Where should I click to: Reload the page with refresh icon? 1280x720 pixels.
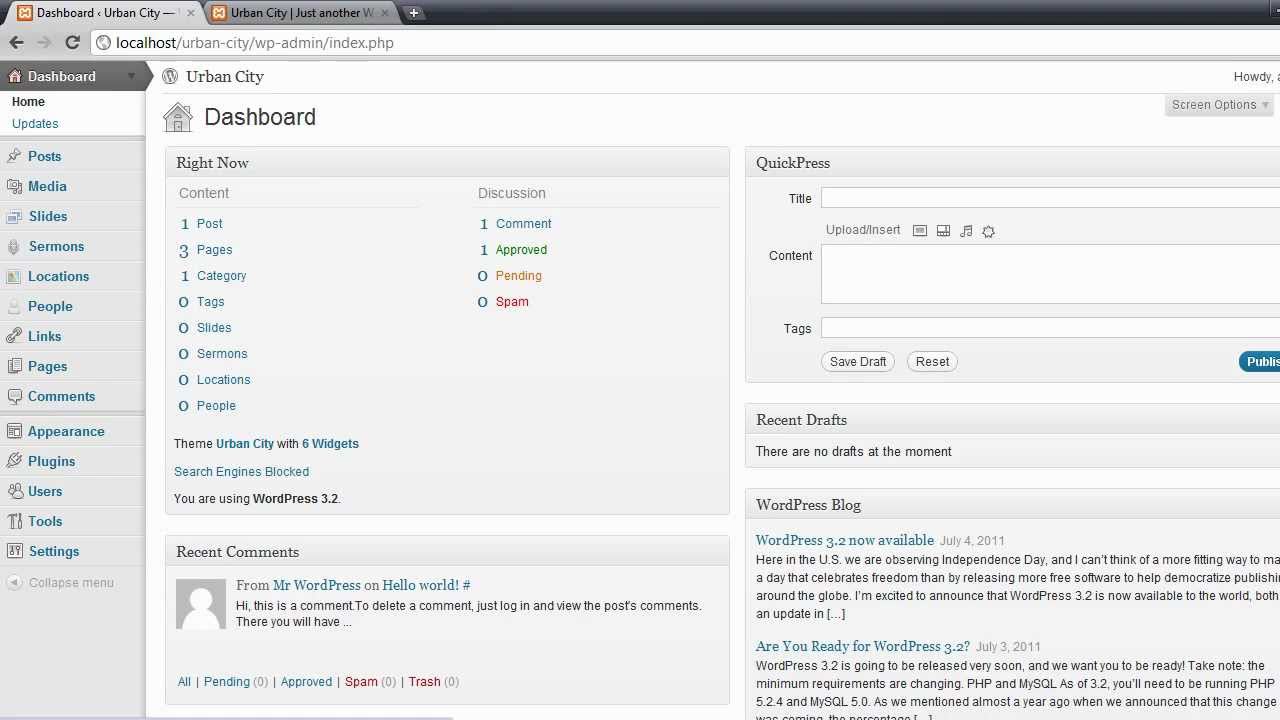point(72,42)
